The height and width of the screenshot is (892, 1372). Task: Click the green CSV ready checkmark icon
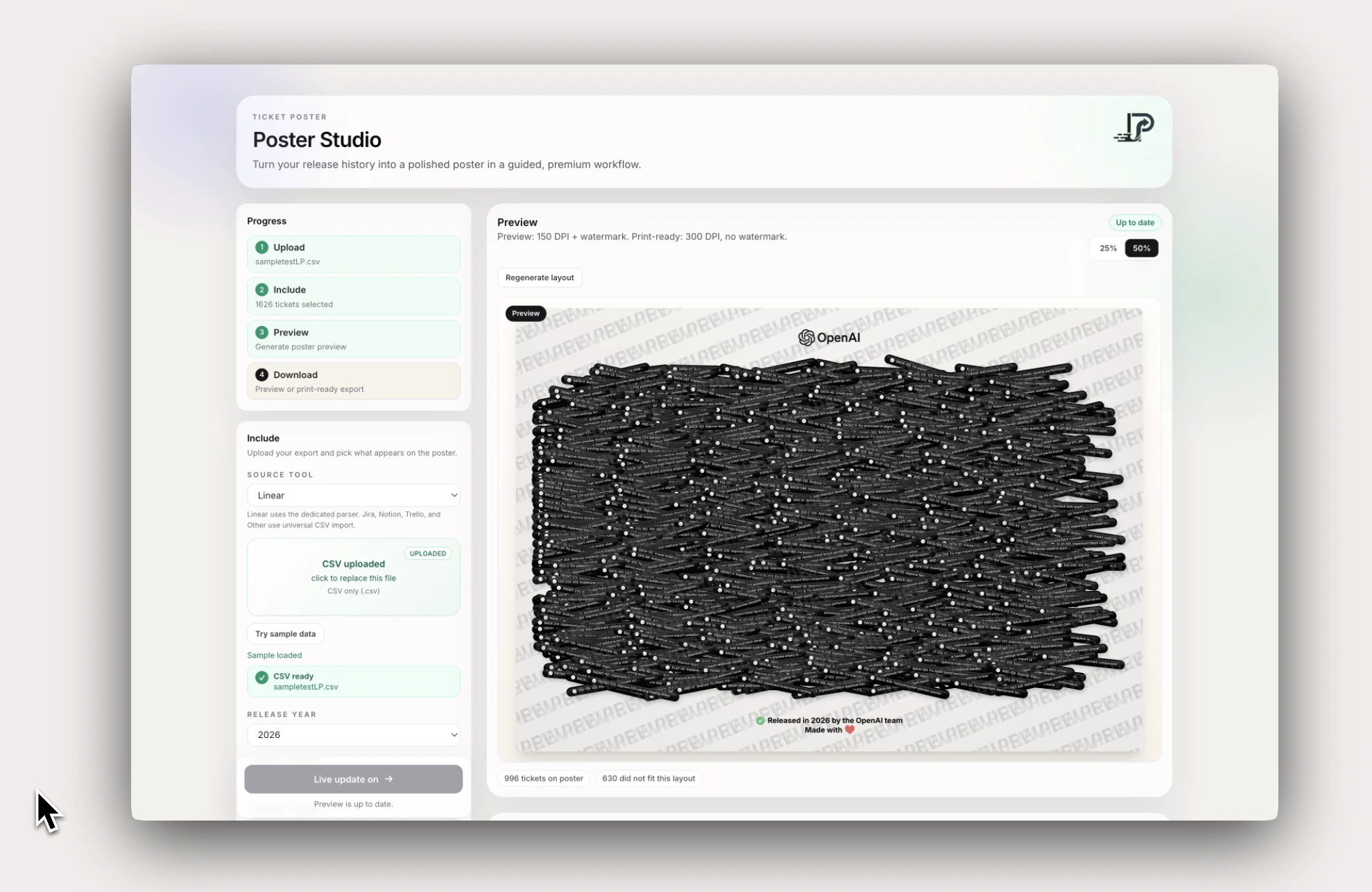pyautogui.click(x=261, y=678)
